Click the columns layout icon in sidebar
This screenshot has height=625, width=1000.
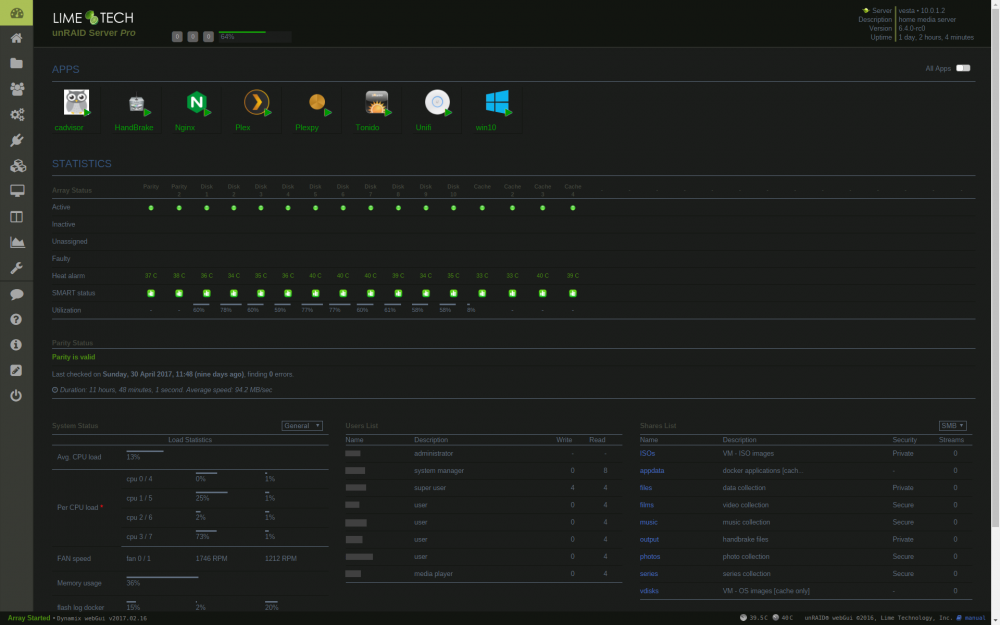coord(17,217)
